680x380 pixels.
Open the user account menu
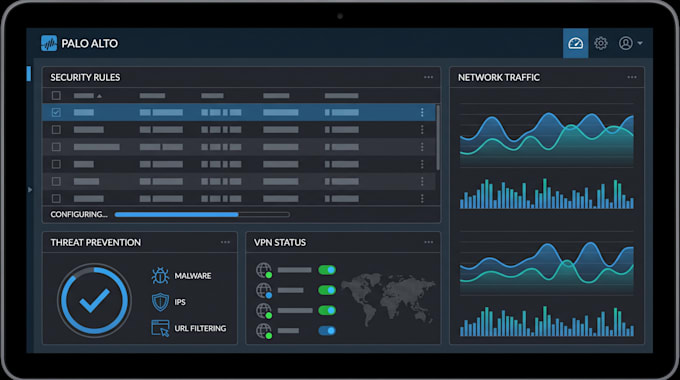click(x=631, y=43)
